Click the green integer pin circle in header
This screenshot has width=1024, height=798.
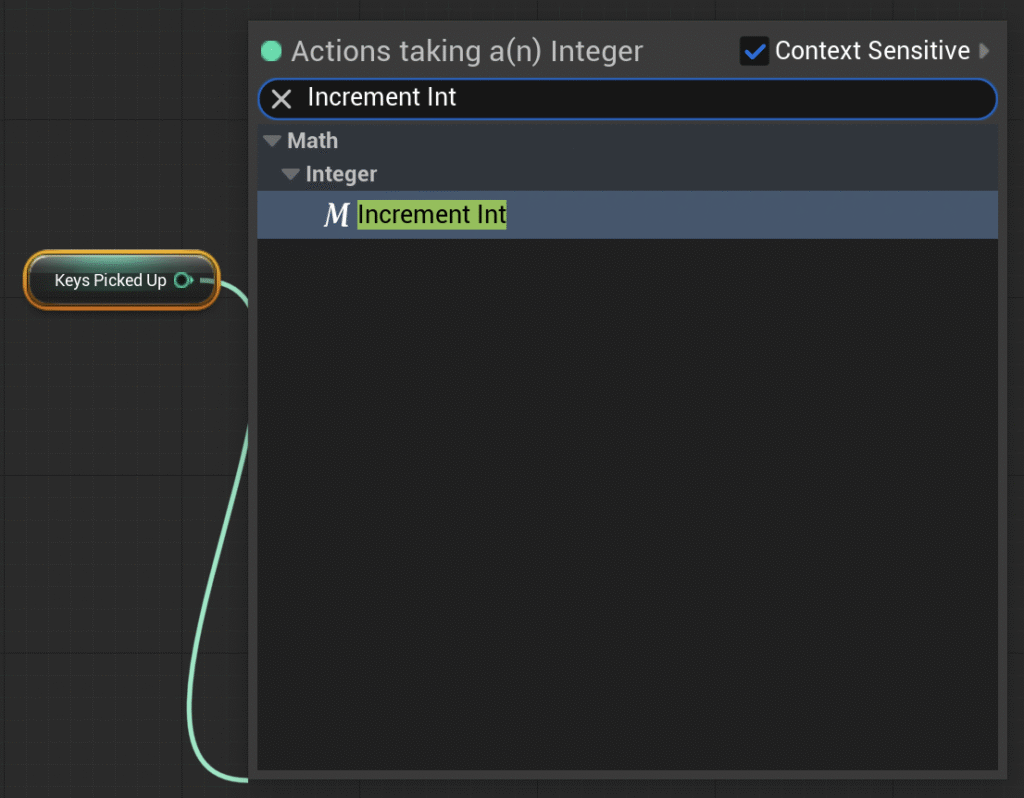271,51
